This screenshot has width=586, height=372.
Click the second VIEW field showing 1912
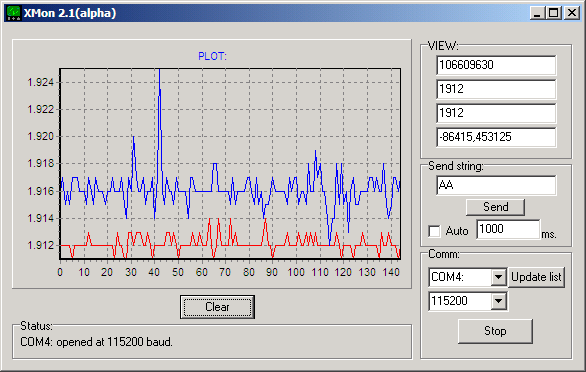(x=496, y=89)
